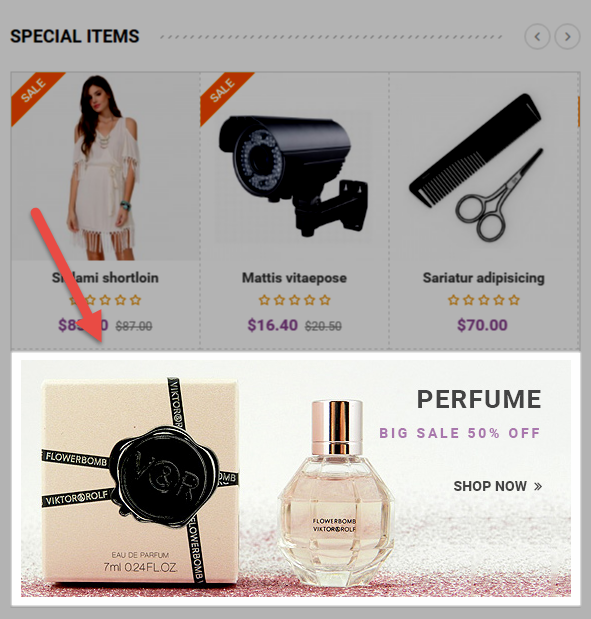Open the Mattis vitaepose product link
The height and width of the screenshot is (619, 591).
295,278
